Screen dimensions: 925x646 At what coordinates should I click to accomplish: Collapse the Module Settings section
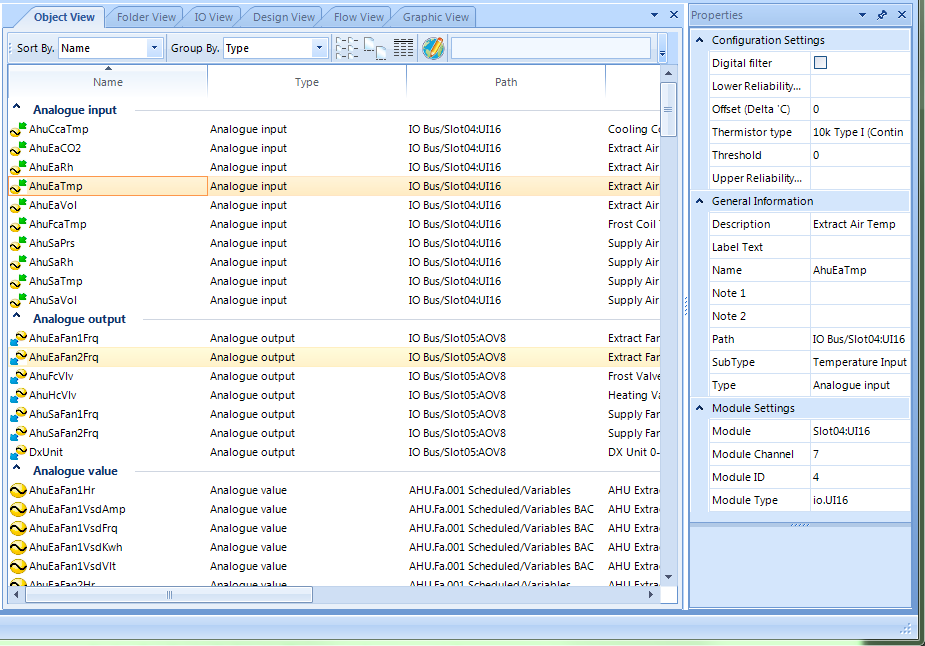point(700,408)
